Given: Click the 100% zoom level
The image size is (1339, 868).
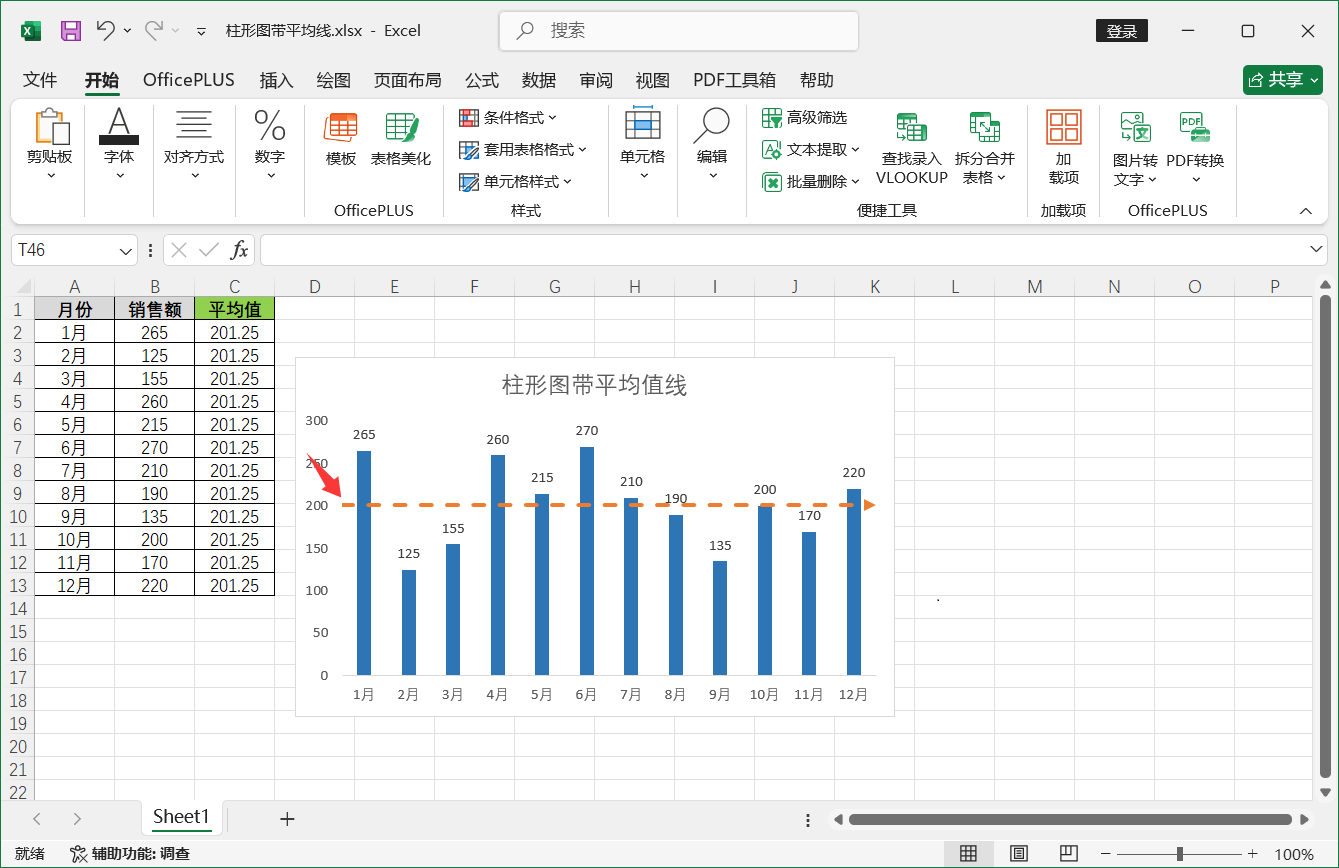Looking at the screenshot, I should point(1294,854).
